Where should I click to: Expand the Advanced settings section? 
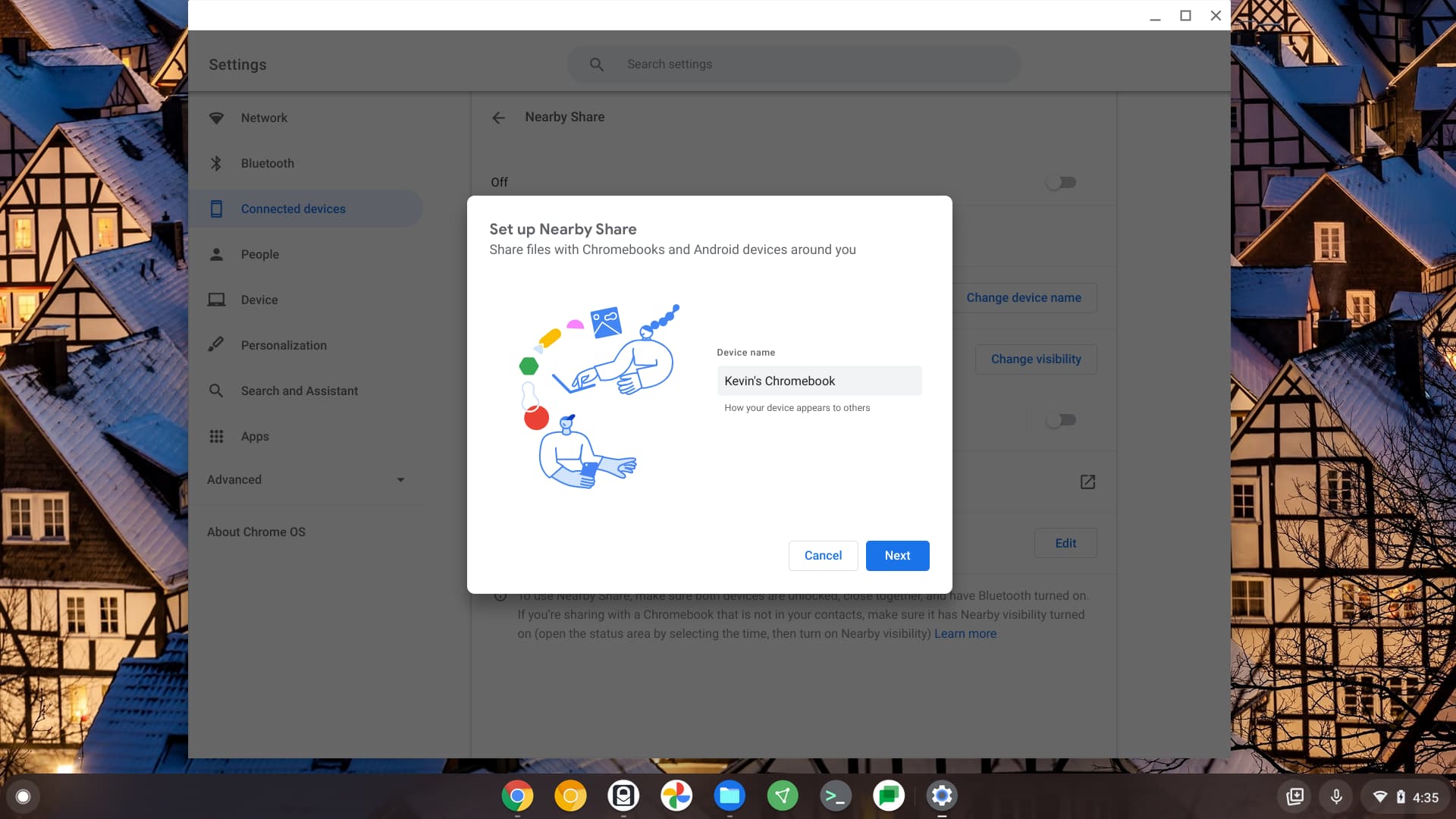(x=306, y=480)
